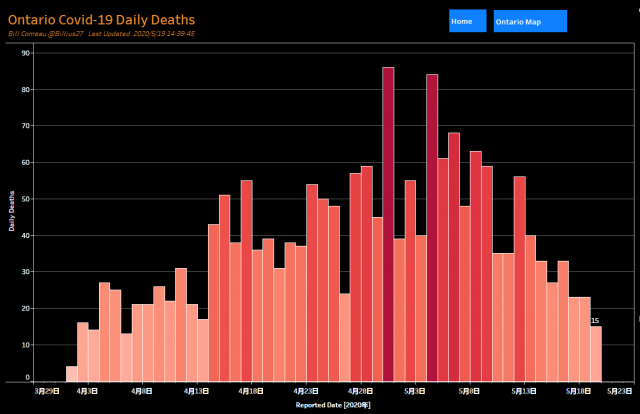Viewport: 640px width, 414px height.
Task: Click the 43 deaths bar on April 14
Action: [214, 303]
